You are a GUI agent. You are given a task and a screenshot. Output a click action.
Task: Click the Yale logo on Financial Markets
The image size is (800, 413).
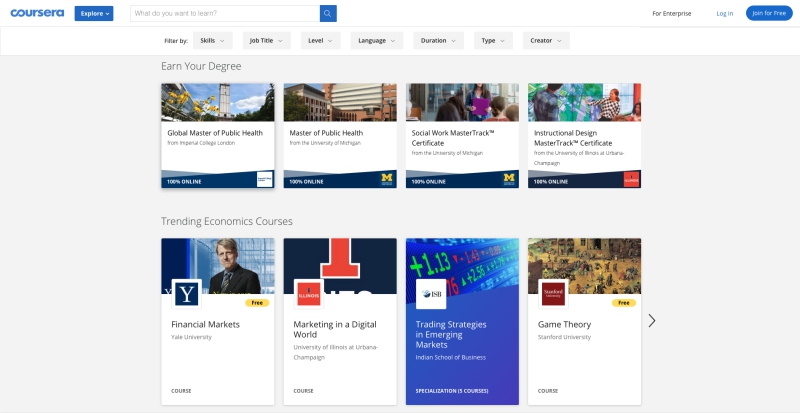point(186,294)
